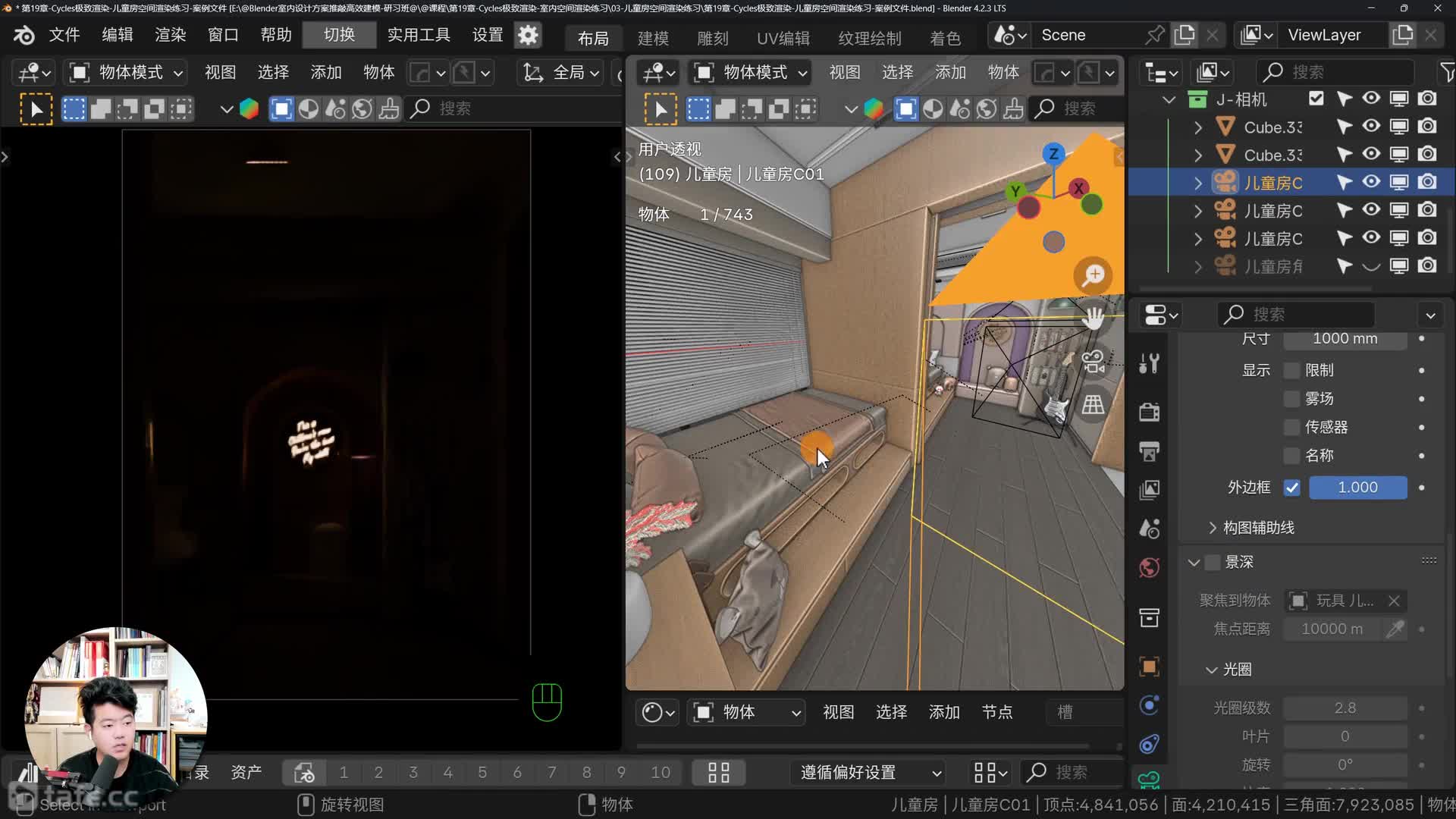Switch to the 建模 workspace tab

[653, 38]
